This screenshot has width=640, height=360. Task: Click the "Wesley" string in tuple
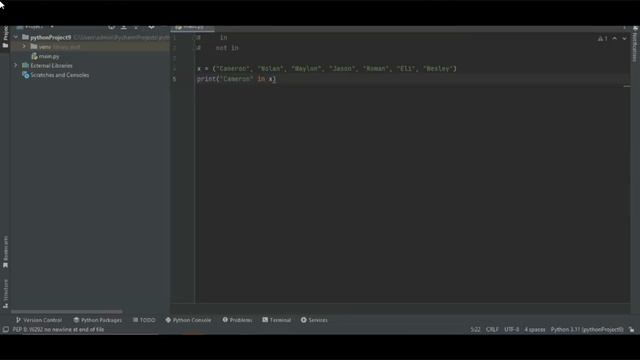tap(438, 69)
